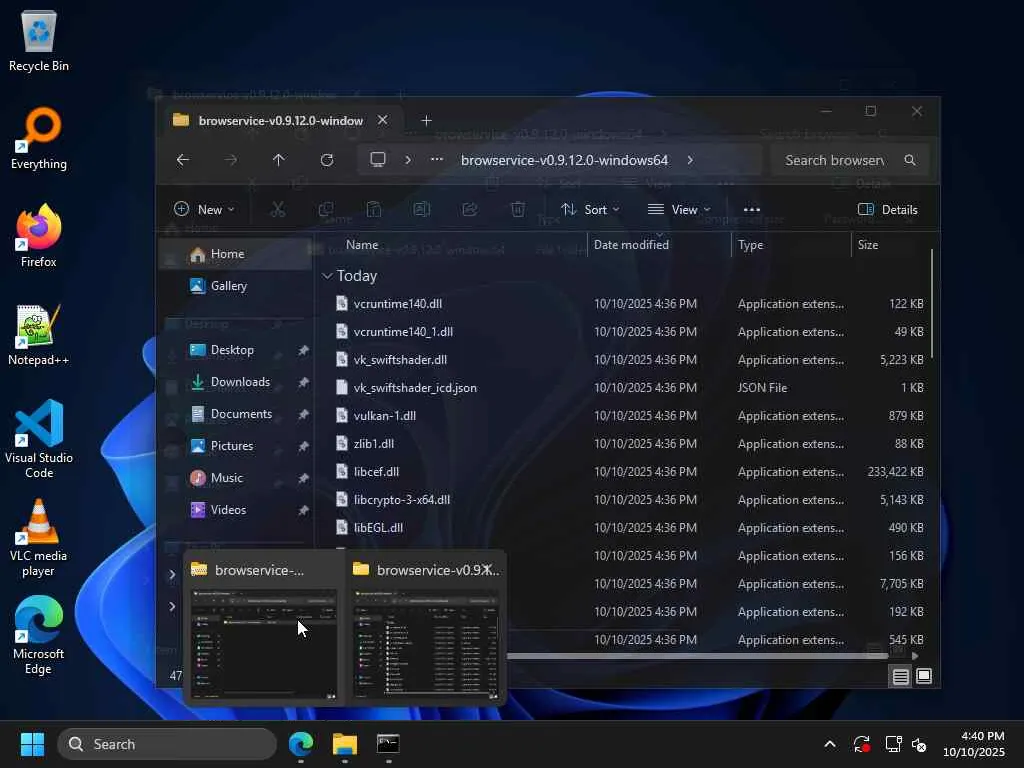The height and width of the screenshot is (768, 1024).
Task: Launch Visual Studio Code shortcut
Action: pyautogui.click(x=39, y=439)
